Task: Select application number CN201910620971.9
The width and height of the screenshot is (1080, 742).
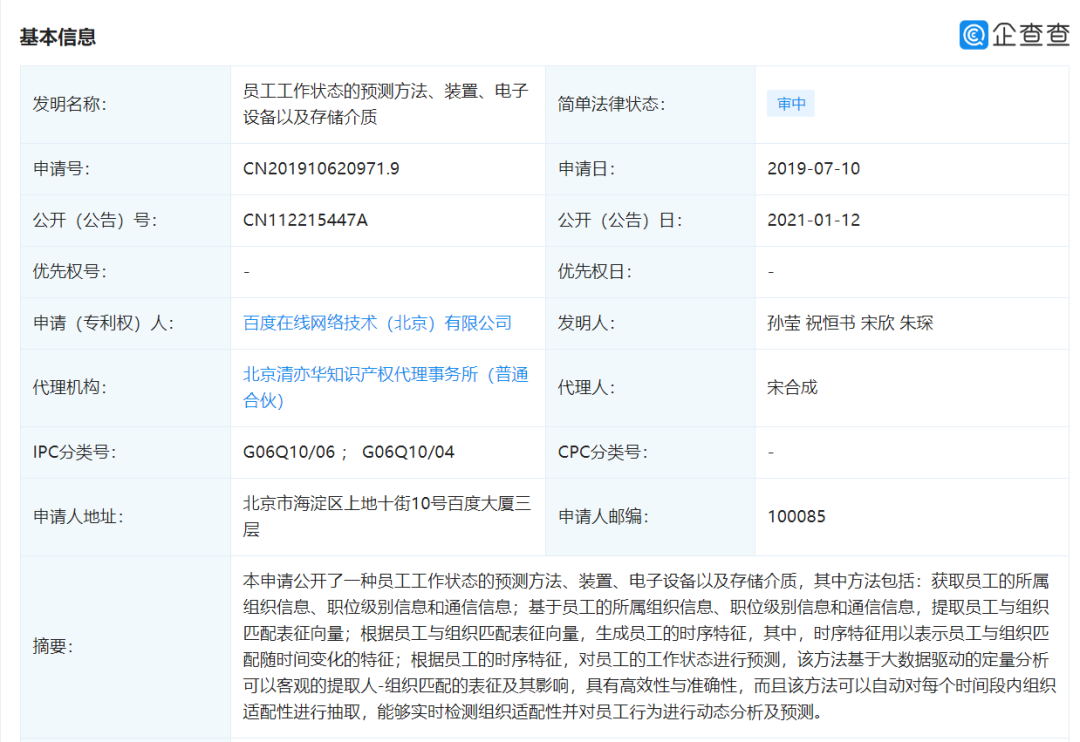Action: pos(321,168)
